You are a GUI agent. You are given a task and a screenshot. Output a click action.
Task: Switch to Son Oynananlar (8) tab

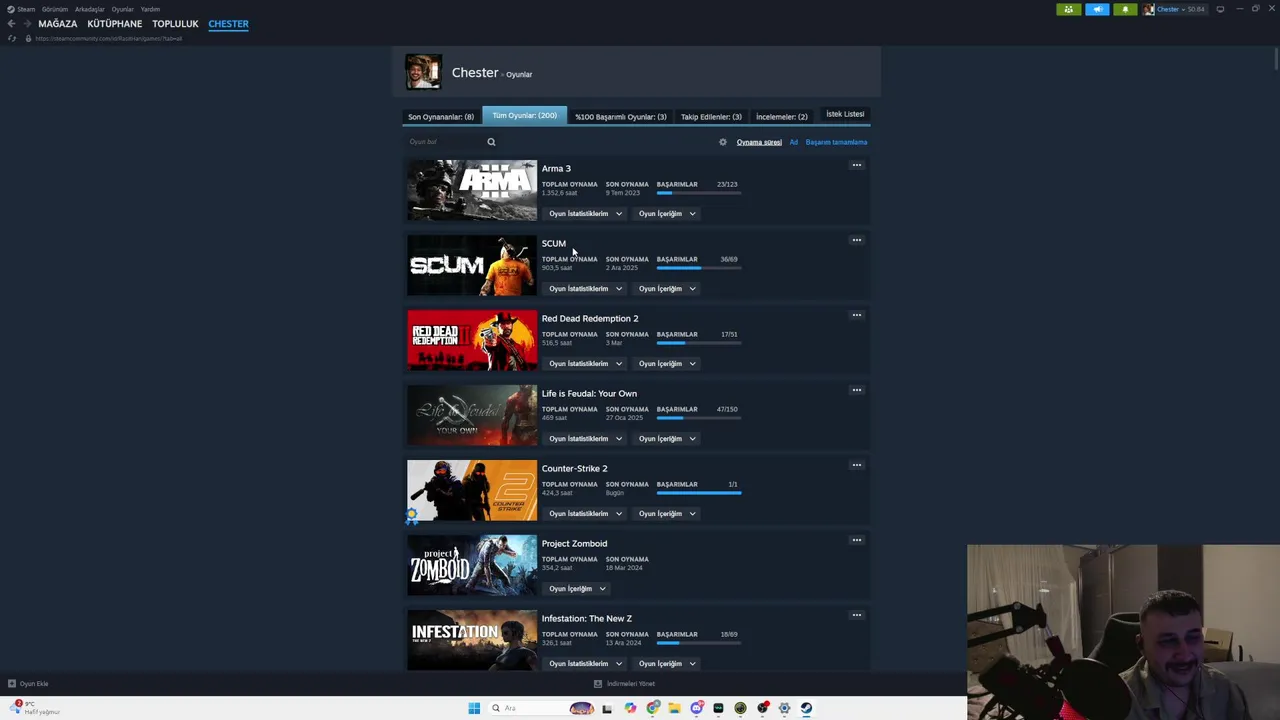tap(441, 117)
